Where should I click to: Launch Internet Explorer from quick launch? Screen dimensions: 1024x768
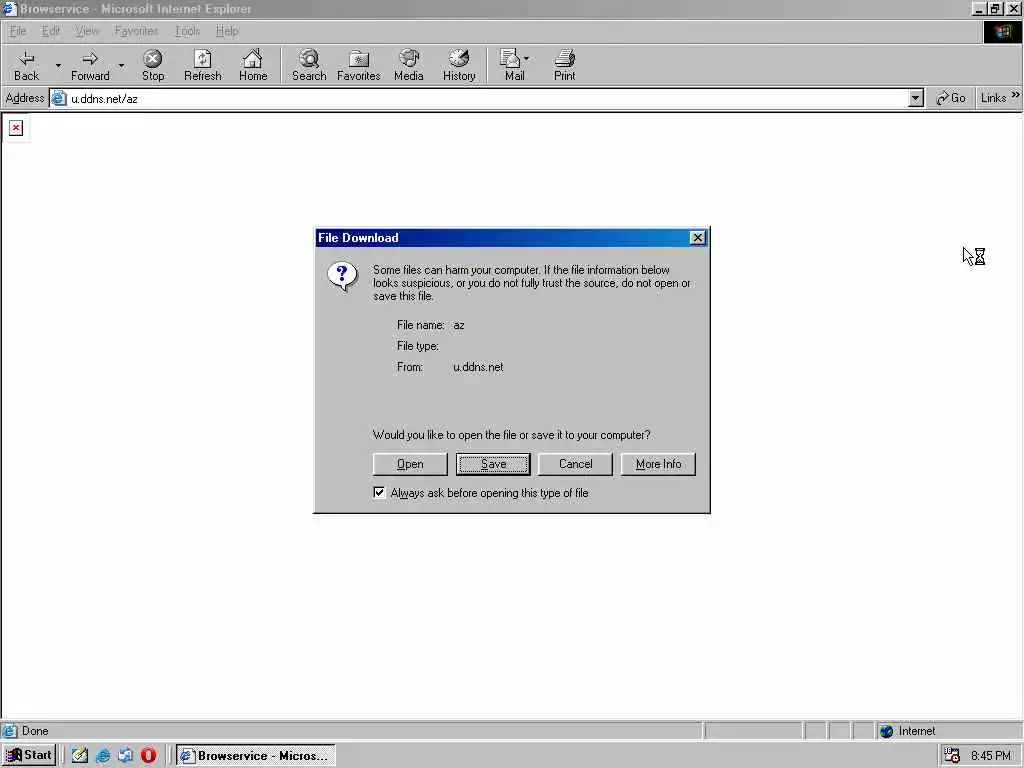pos(103,755)
